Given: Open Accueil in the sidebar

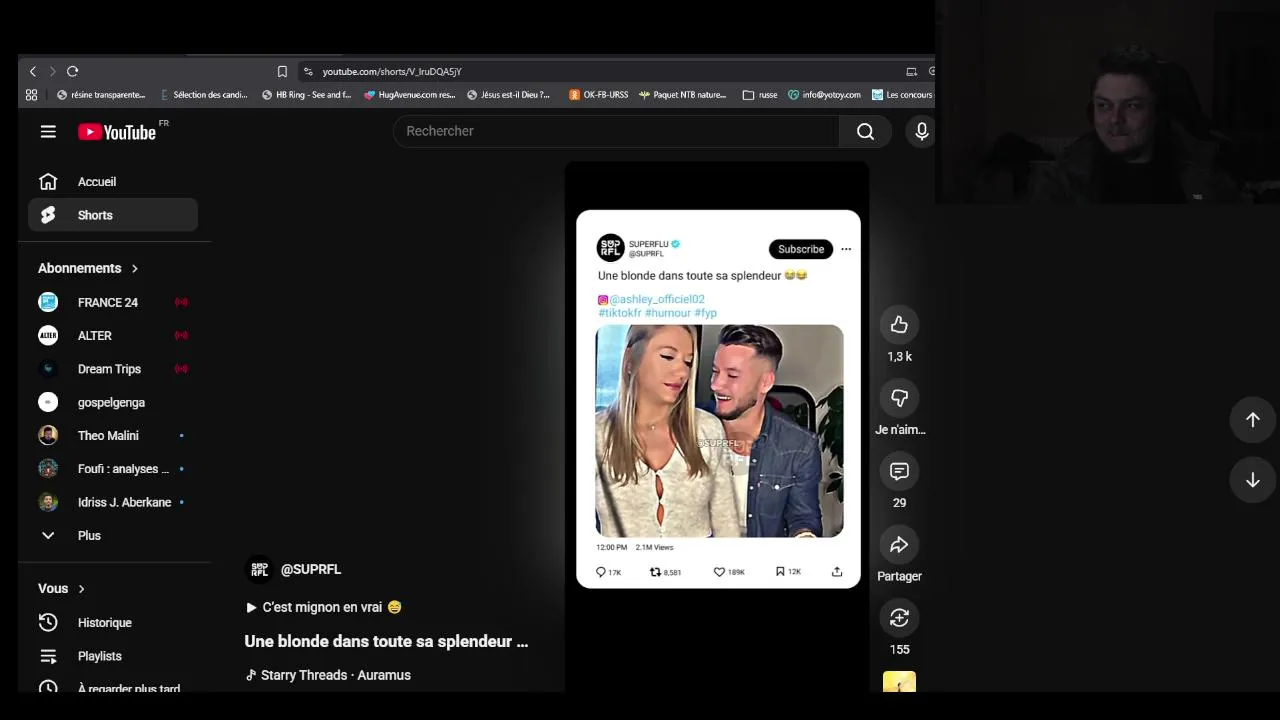Looking at the screenshot, I should (x=113, y=182).
